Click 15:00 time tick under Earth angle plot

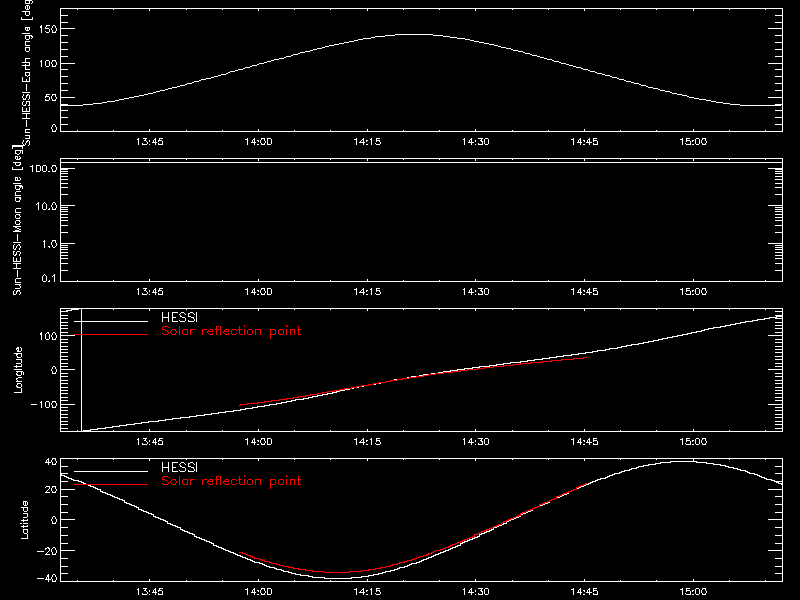[693, 142]
